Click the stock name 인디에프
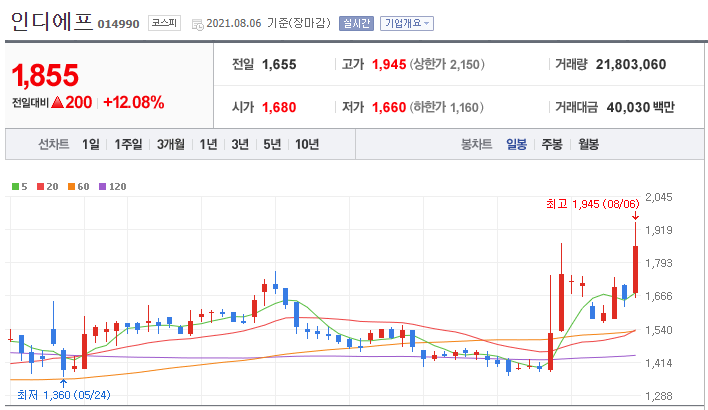708x410 pixels. (x=52, y=22)
